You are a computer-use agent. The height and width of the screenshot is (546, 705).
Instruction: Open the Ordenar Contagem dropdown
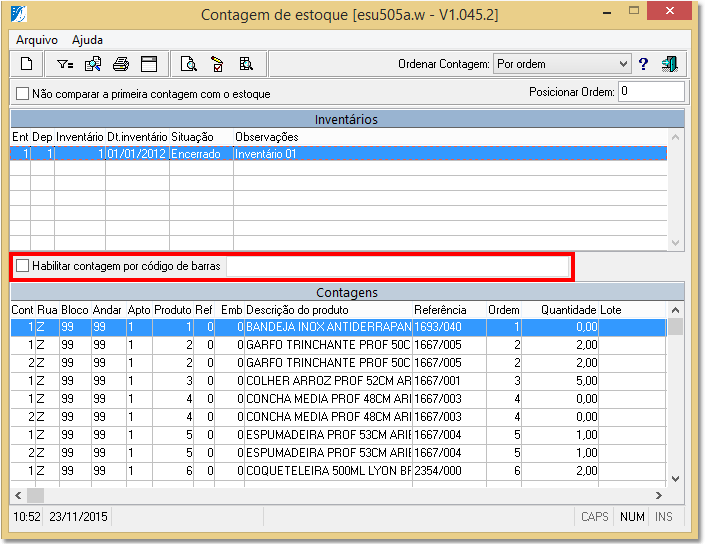pos(562,64)
